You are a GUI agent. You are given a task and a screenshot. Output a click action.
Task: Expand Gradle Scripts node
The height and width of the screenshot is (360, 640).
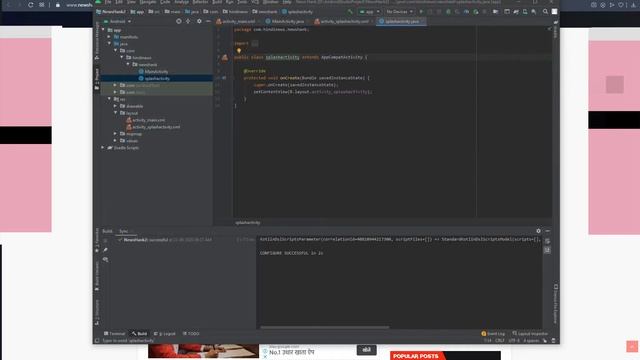103,148
